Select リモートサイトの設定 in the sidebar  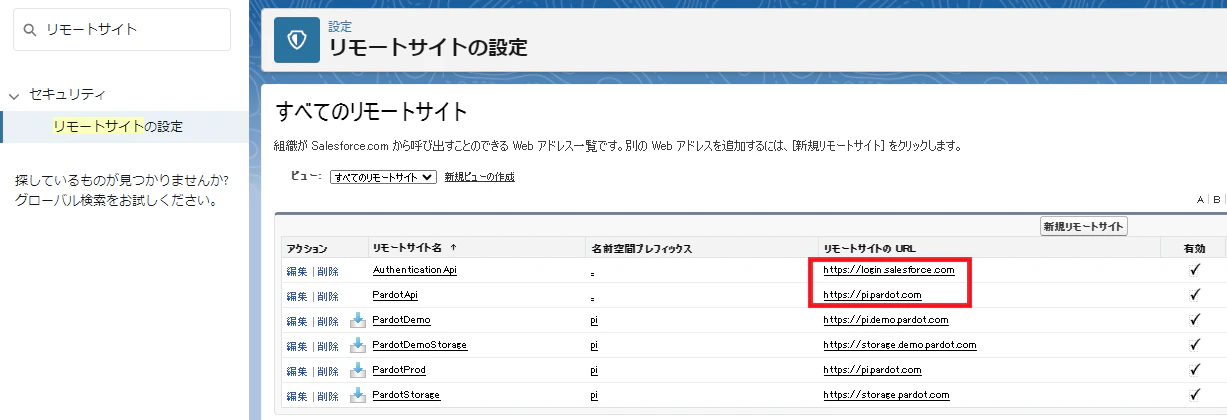[118, 127]
